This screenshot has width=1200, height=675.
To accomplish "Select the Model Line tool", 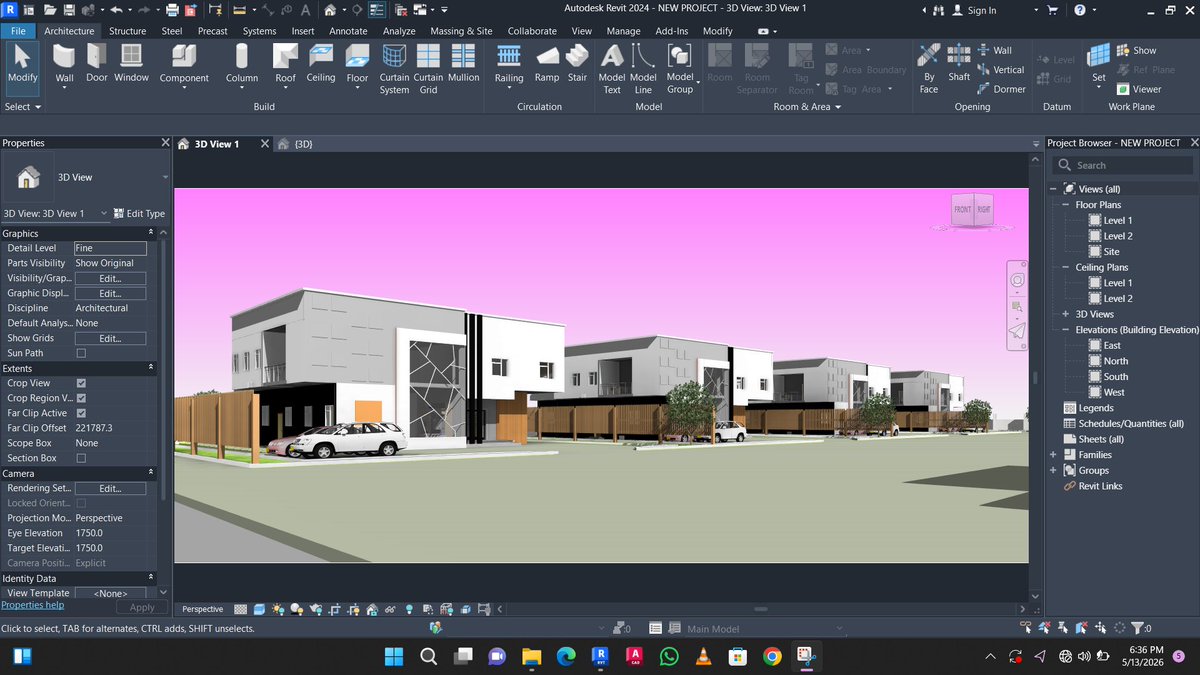I will (643, 68).
